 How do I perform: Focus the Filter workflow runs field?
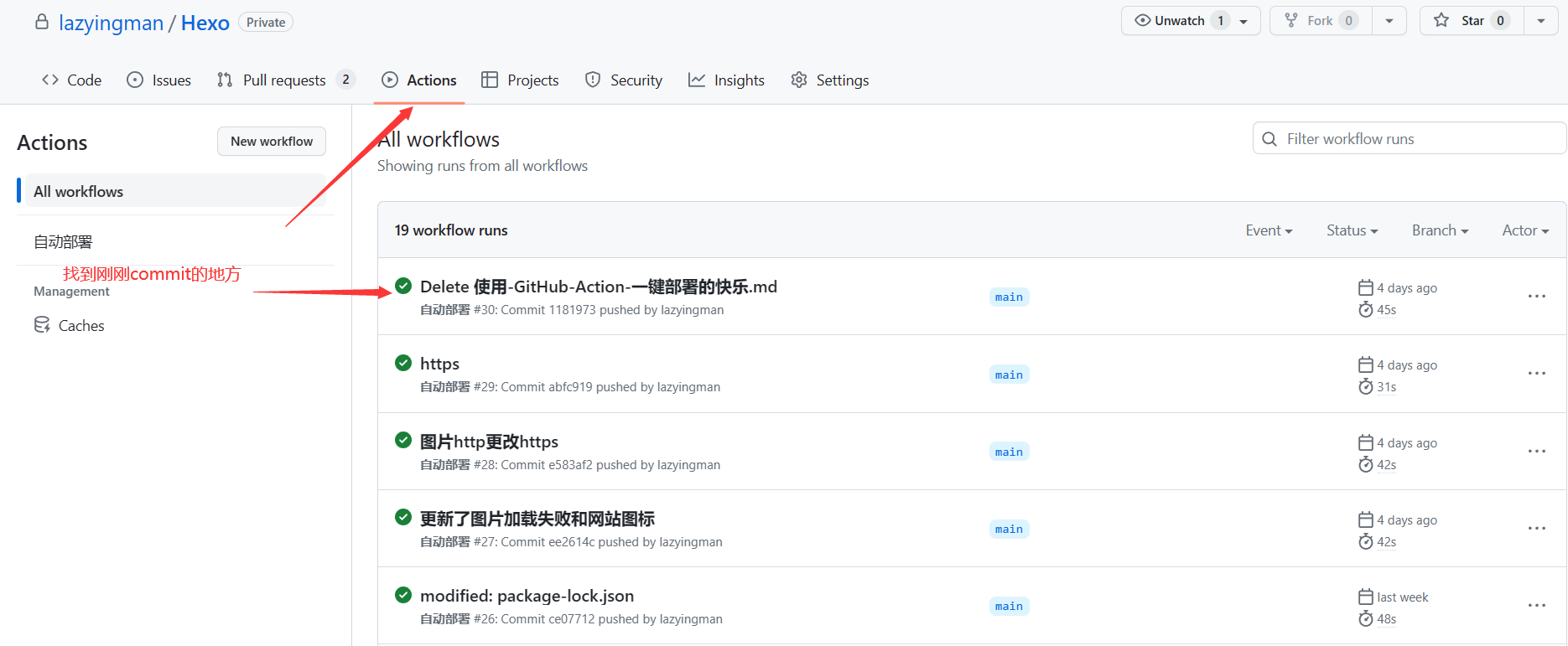1410,139
